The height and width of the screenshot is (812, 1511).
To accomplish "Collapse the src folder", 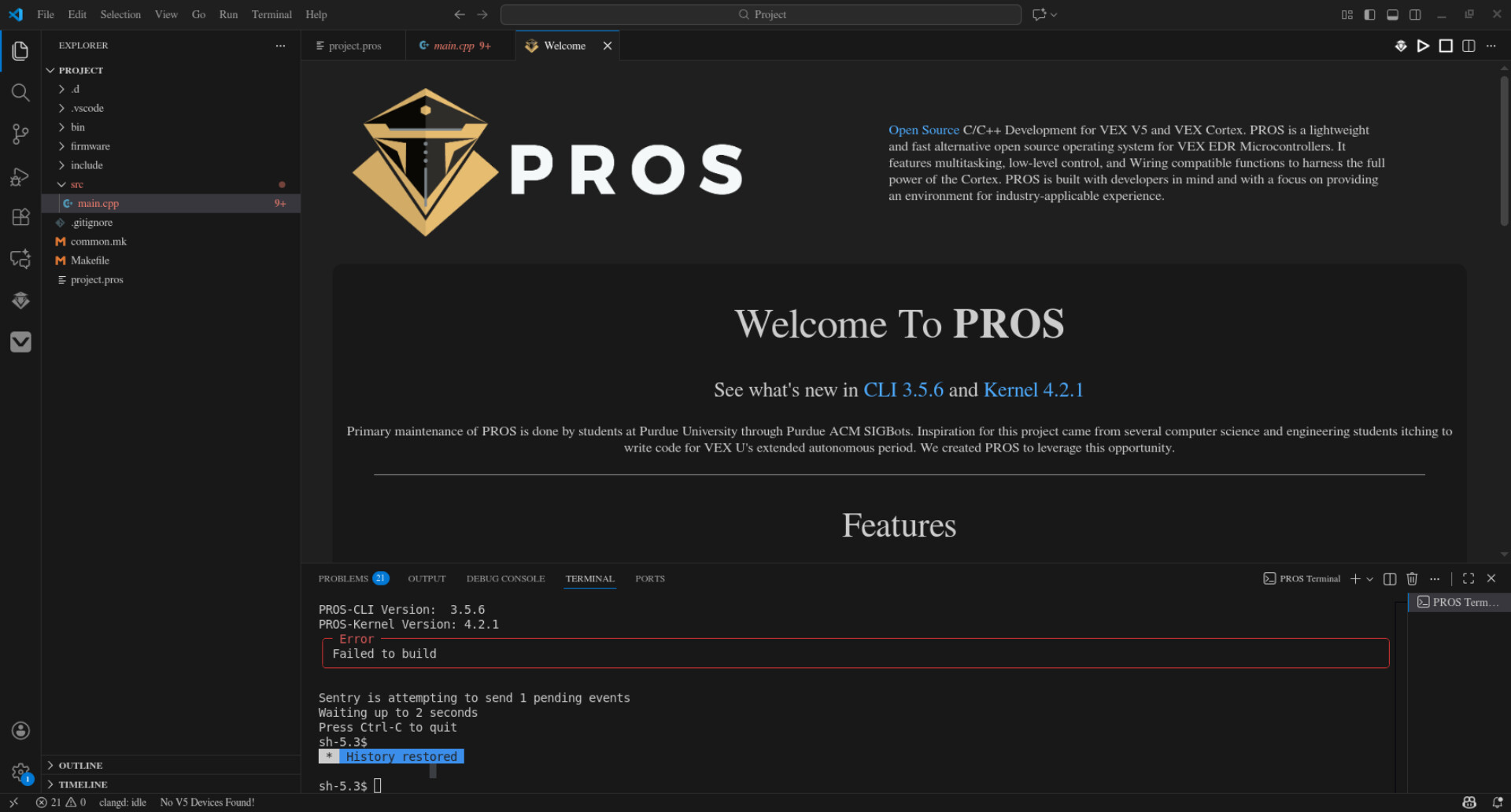I will point(76,185).
